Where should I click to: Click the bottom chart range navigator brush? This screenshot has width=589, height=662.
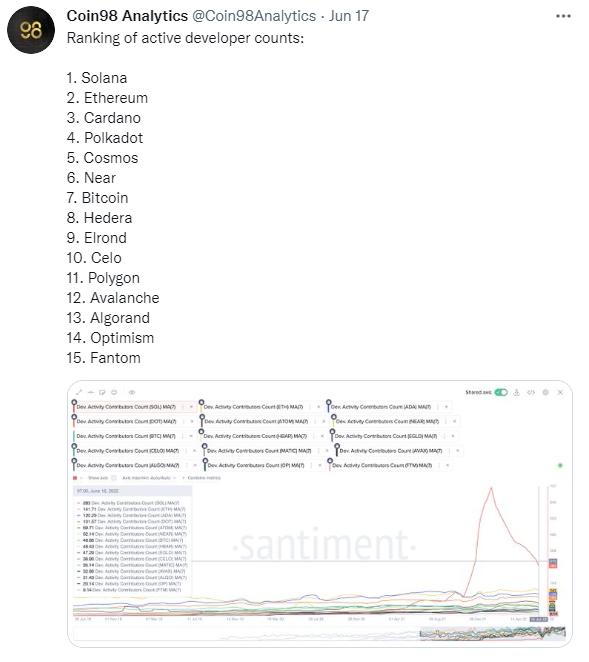click(x=492, y=633)
